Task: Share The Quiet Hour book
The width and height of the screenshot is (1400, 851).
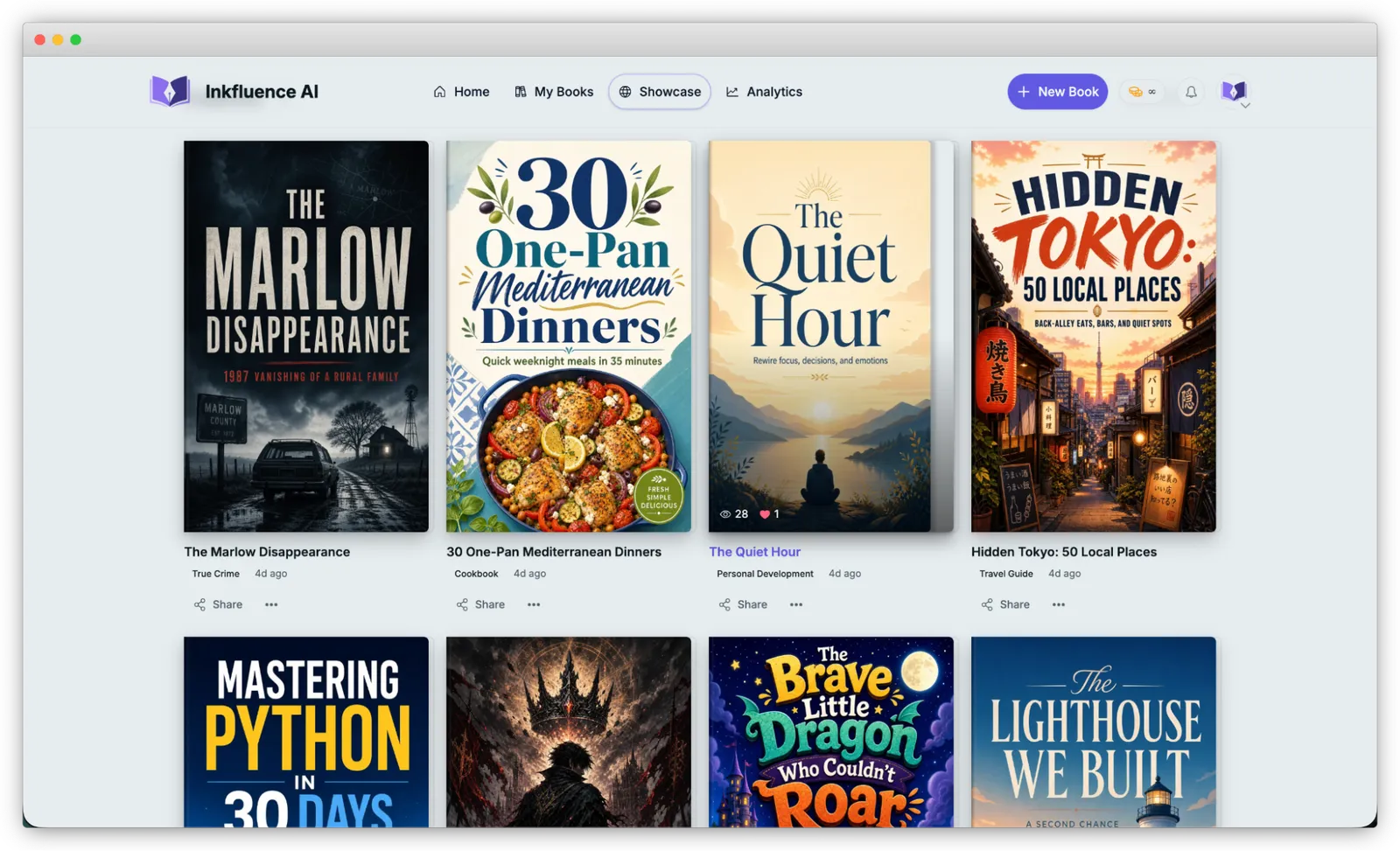Action: point(743,604)
